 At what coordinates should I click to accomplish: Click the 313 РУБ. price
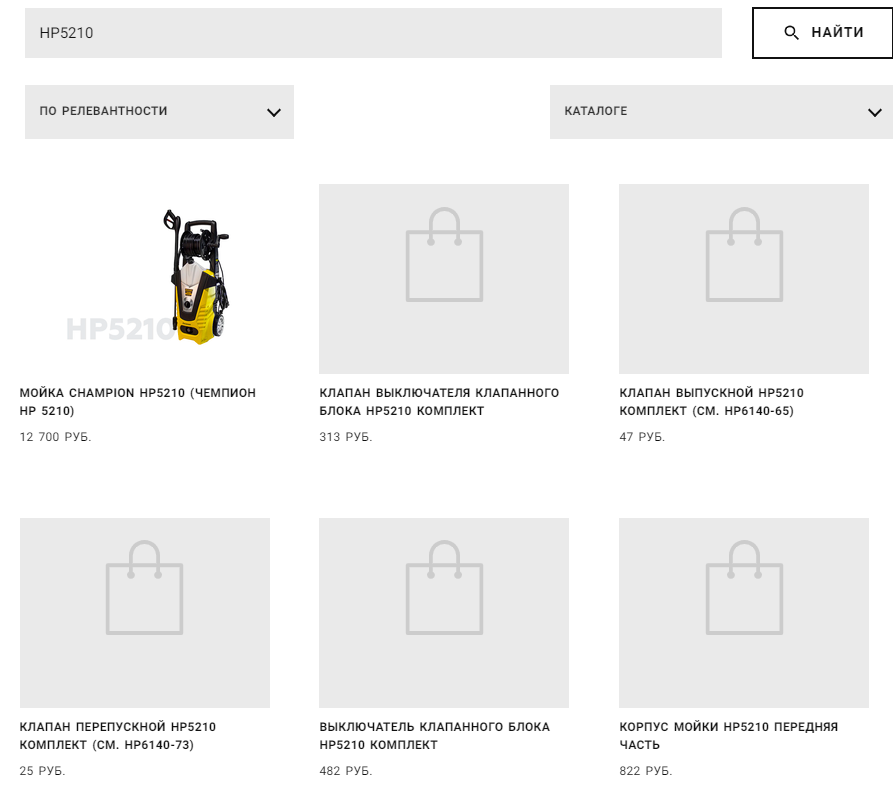pos(346,437)
